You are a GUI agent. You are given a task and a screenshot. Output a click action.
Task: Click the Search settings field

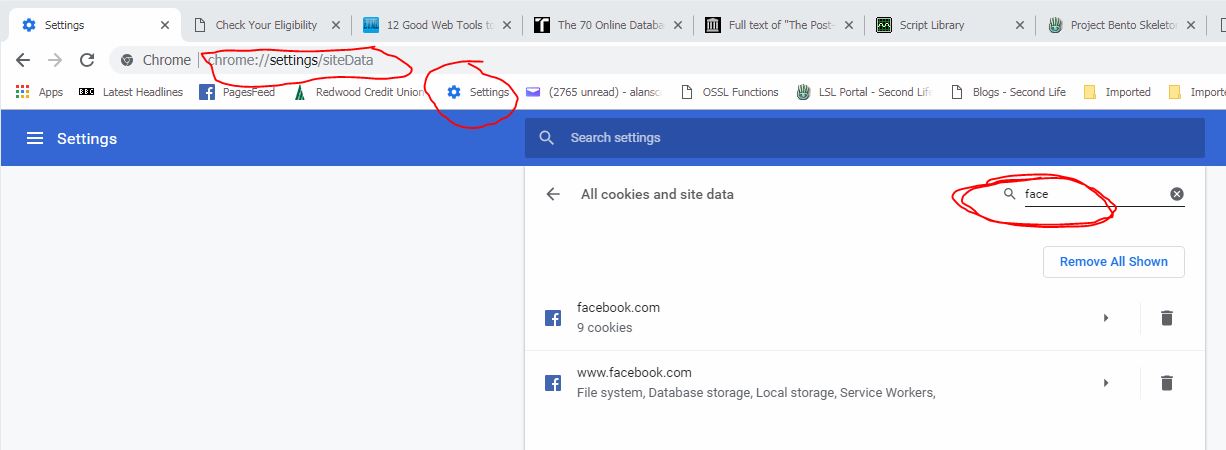[x=864, y=138]
